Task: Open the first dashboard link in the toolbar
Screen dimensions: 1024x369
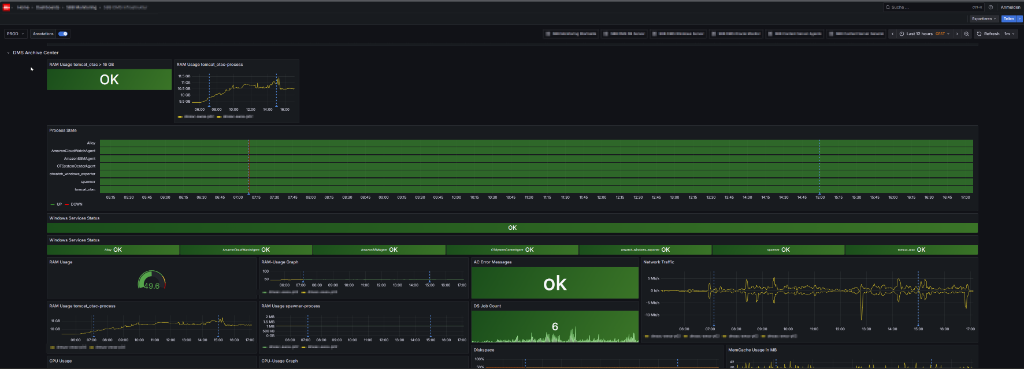Action: click(x=571, y=33)
